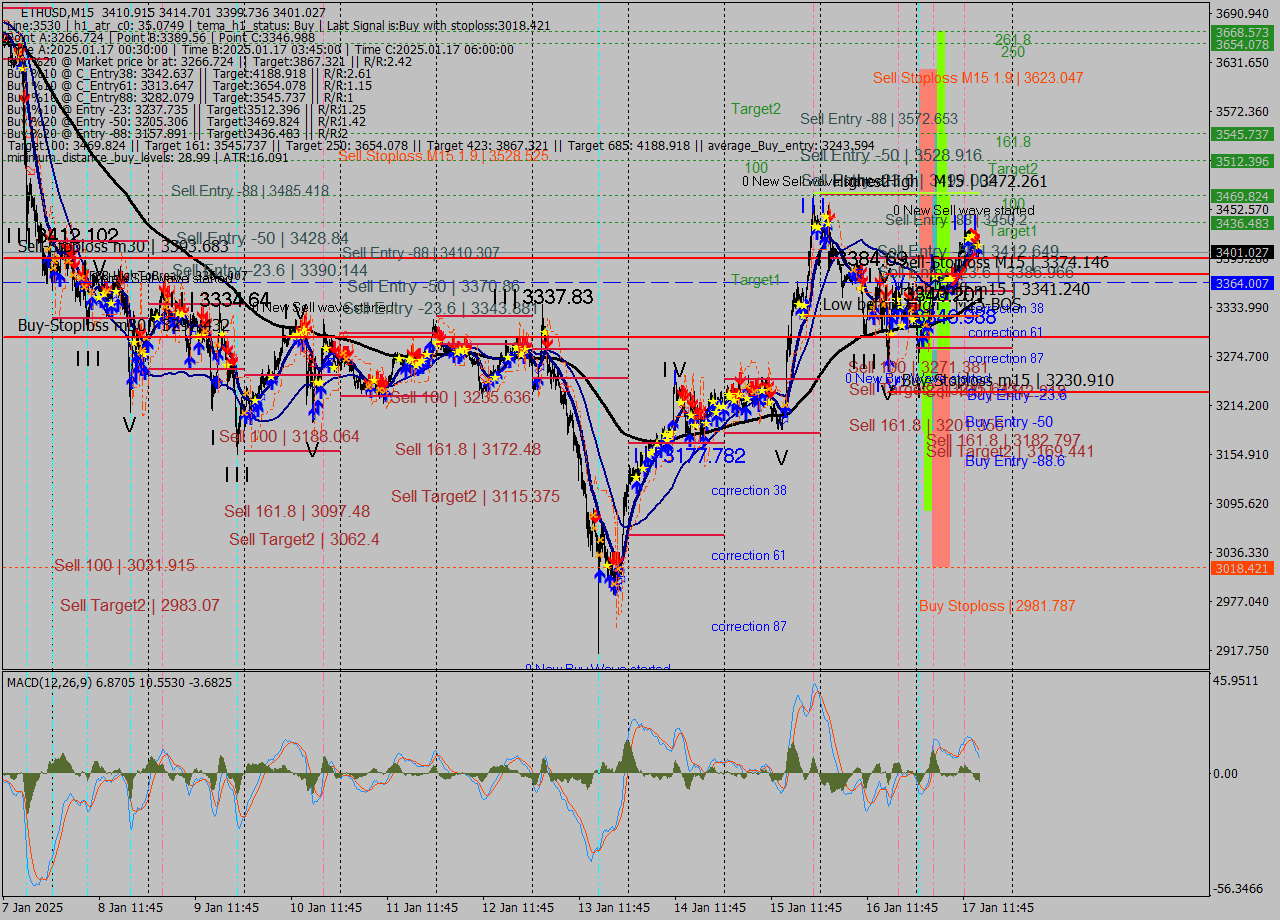Click the green 261.8 Fibonacci label
Viewport: 1280px width, 920px height.
pos(1013,39)
